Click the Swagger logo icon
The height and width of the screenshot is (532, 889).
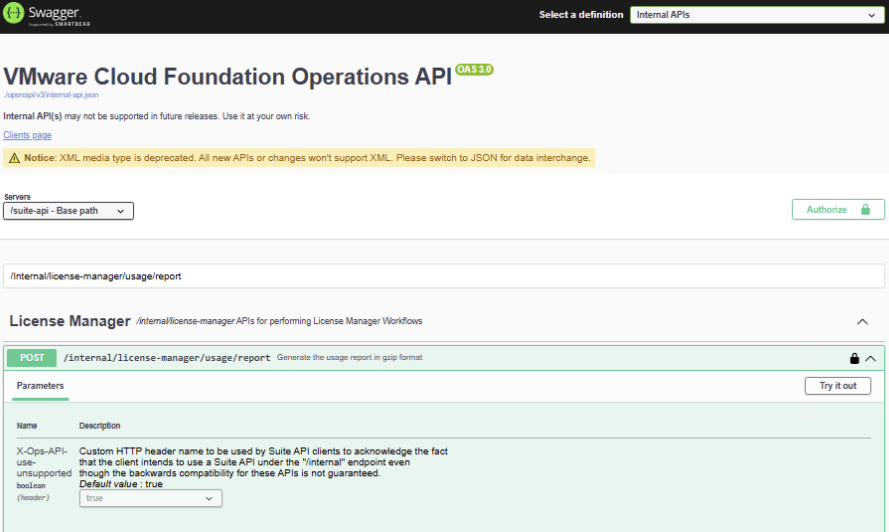click(x=13, y=13)
